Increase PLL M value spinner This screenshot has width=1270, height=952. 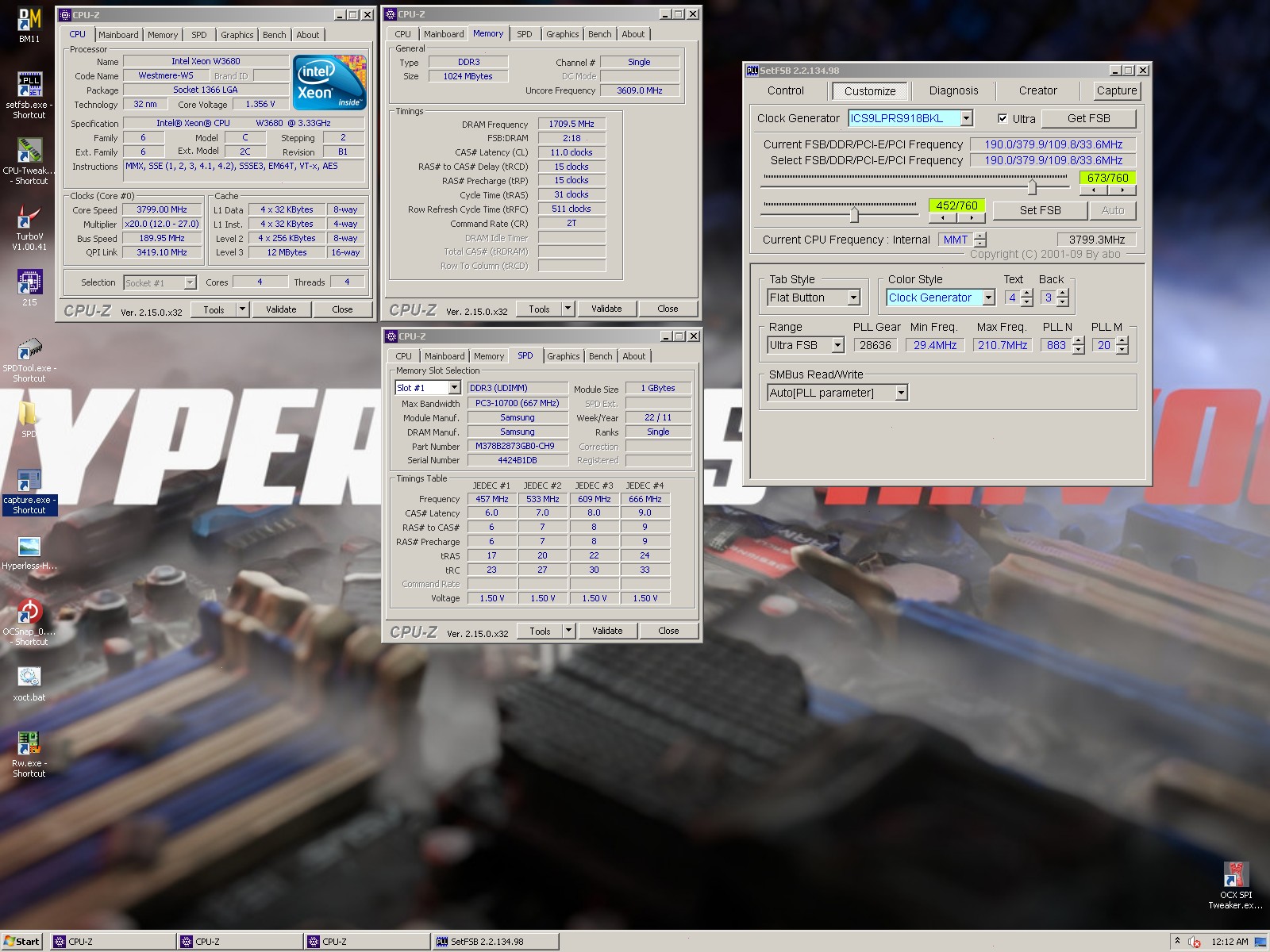tap(1122, 341)
